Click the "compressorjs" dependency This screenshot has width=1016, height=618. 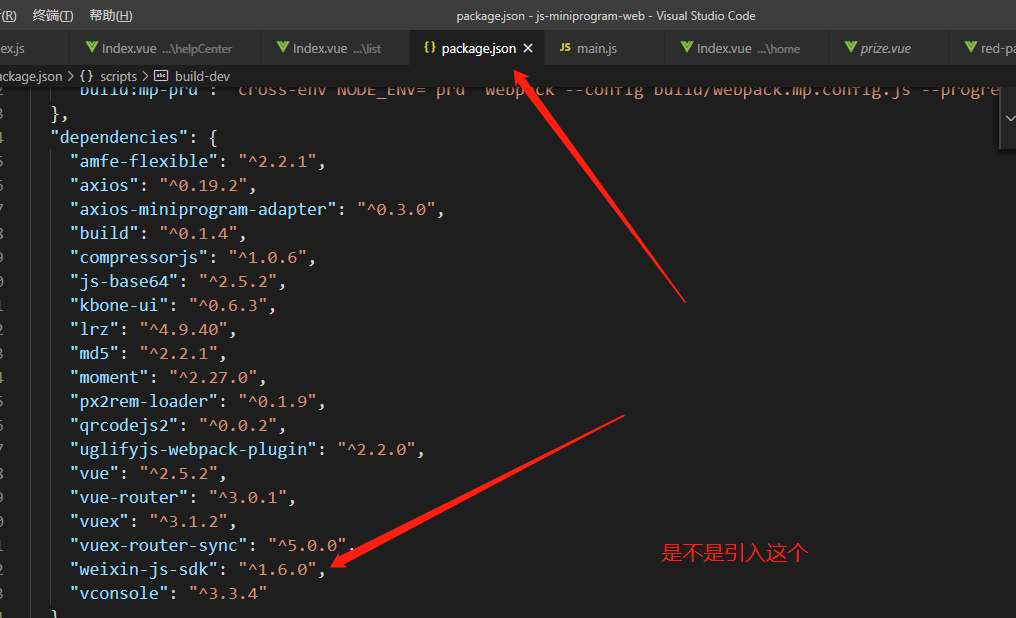pos(193,257)
